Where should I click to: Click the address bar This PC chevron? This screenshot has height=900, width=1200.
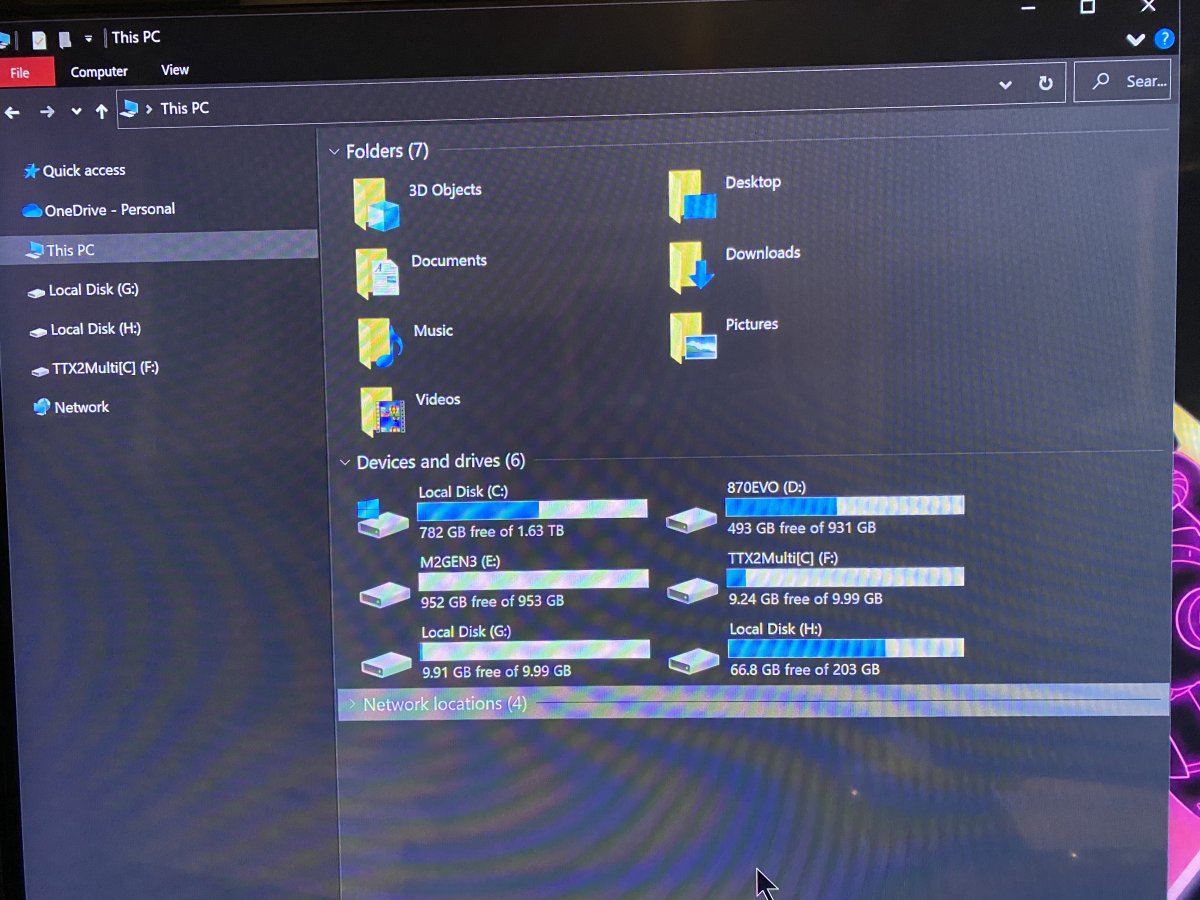(x=149, y=109)
